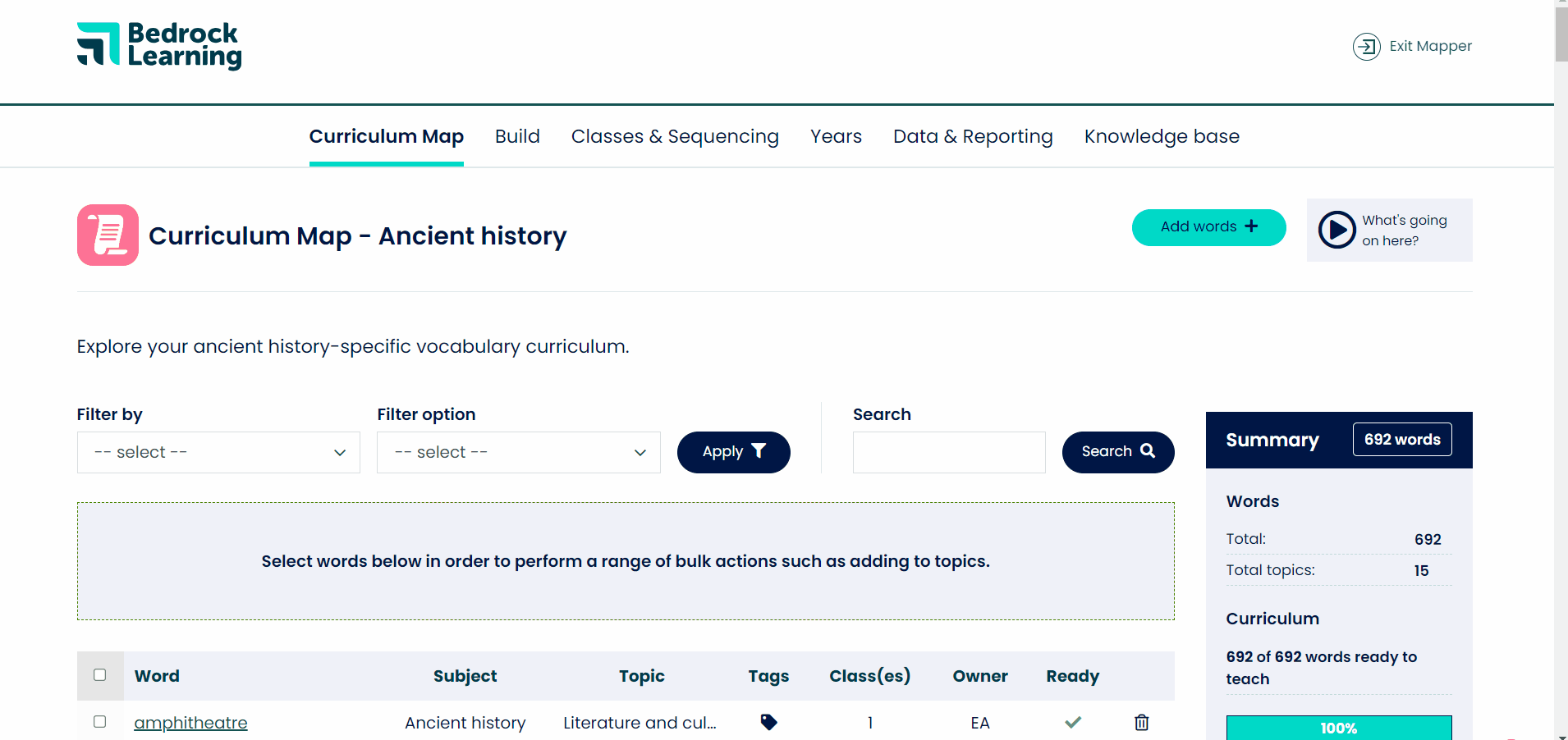Viewport: 1568px width, 740px height.
Task: Check the amphitheatre row checkbox
Action: click(100, 722)
